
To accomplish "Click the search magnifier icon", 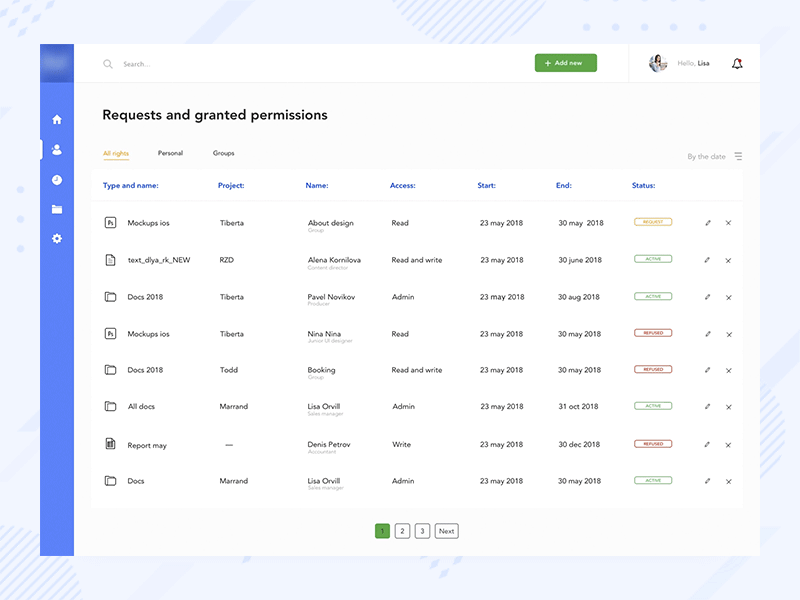I will [x=107, y=63].
